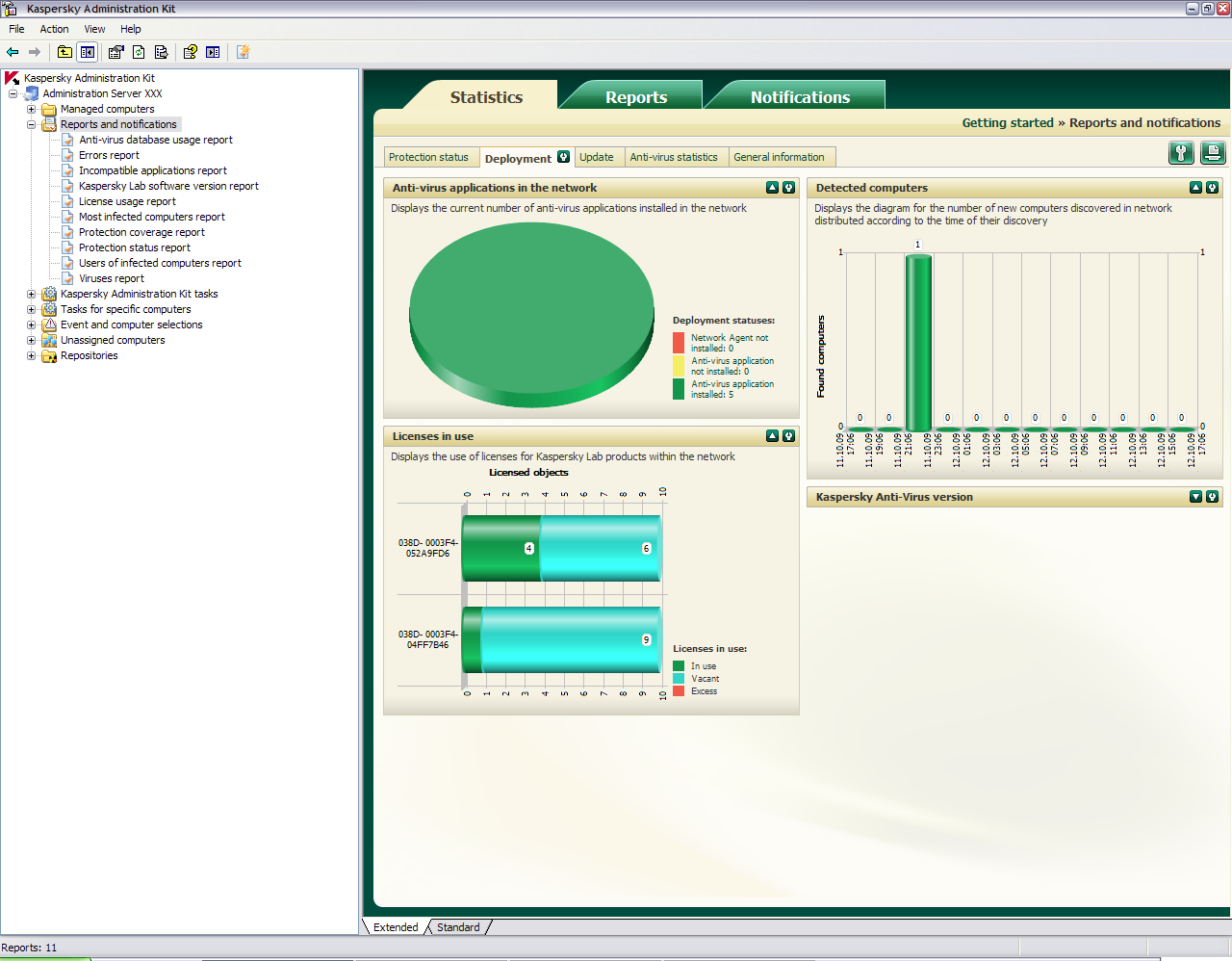The image size is (1232, 961).
Task: Collapse the Administration Server XXX node
Action: [x=13, y=93]
